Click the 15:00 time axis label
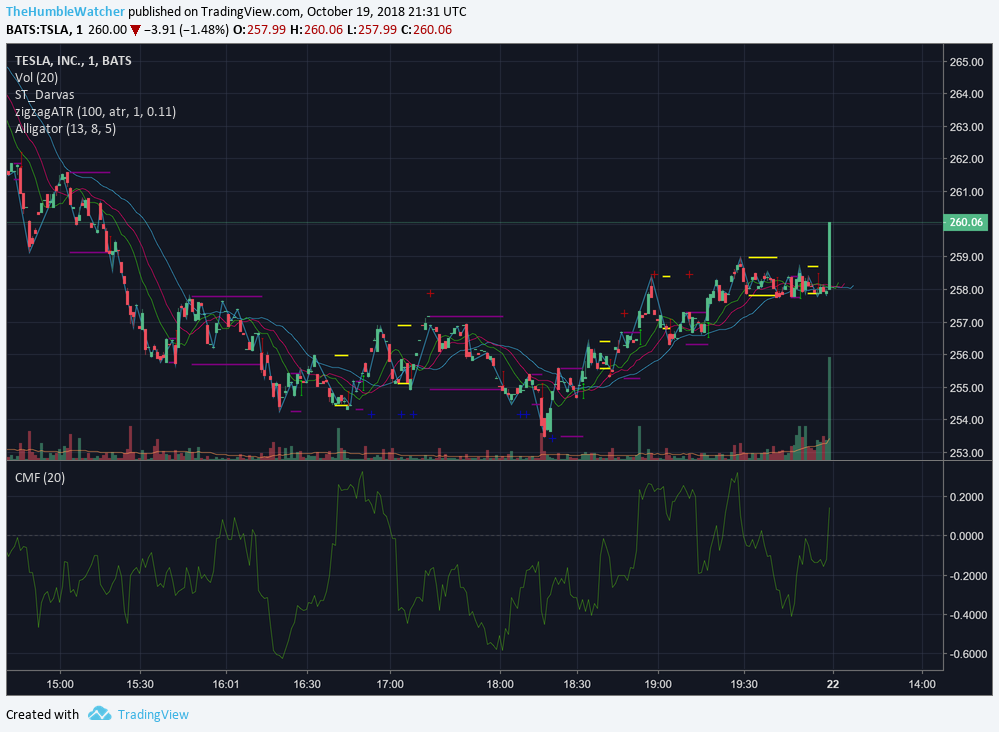 pyautogui.click(x=60, y=684)
